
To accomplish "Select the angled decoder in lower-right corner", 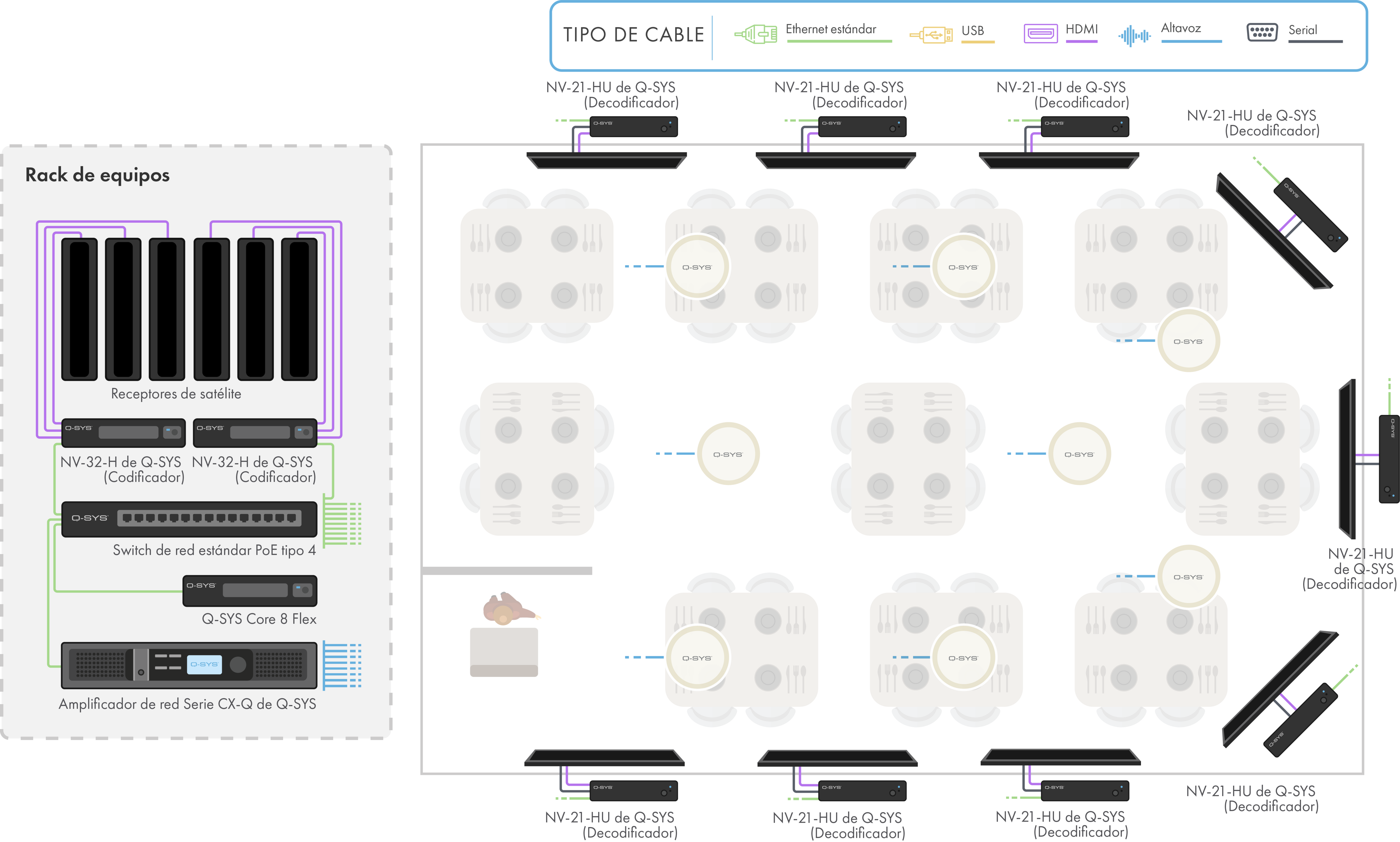I will coord(1301,719).
